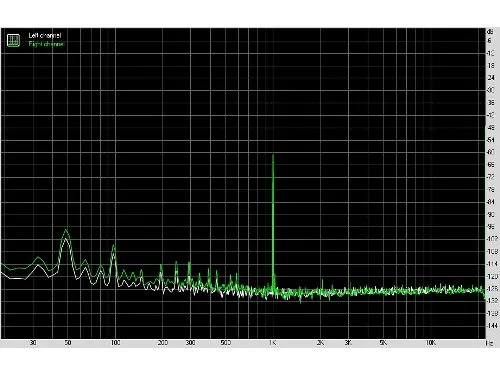Click the 100 frequency axis label
This screenshot has height=375, width=500.
115,343
